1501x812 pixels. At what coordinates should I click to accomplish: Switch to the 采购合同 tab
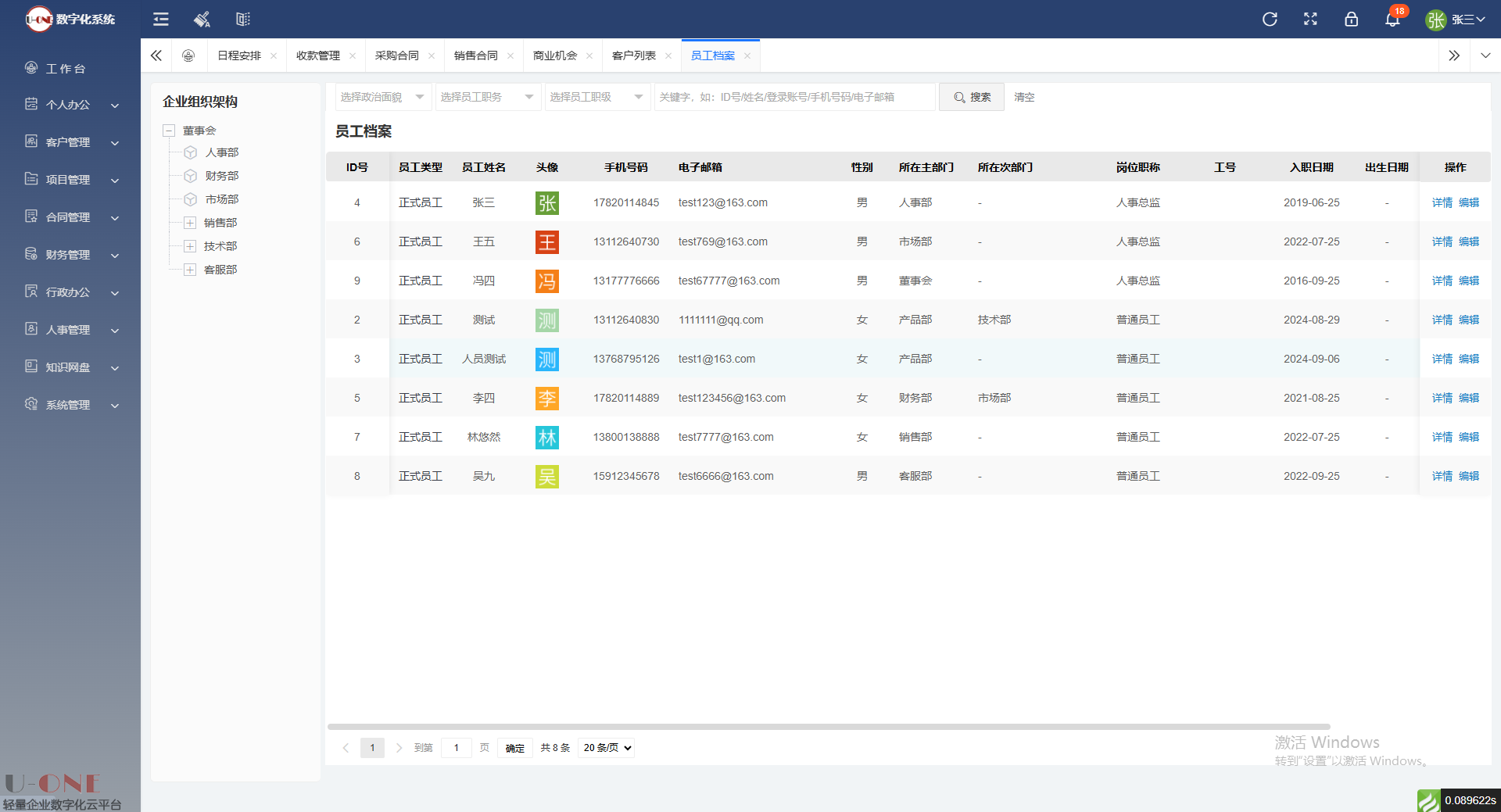click(397, 55)
